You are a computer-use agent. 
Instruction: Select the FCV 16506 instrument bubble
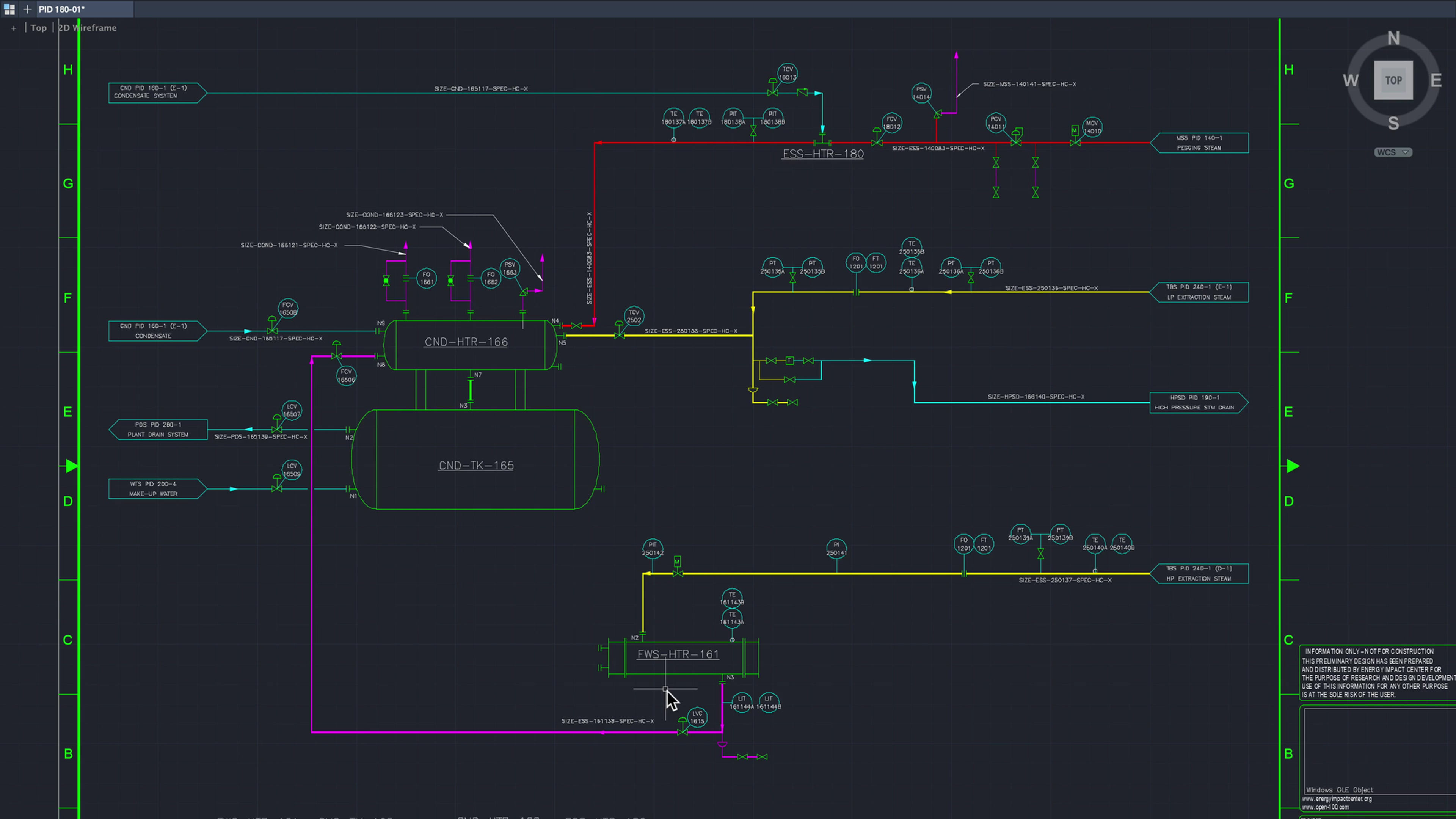346,376
